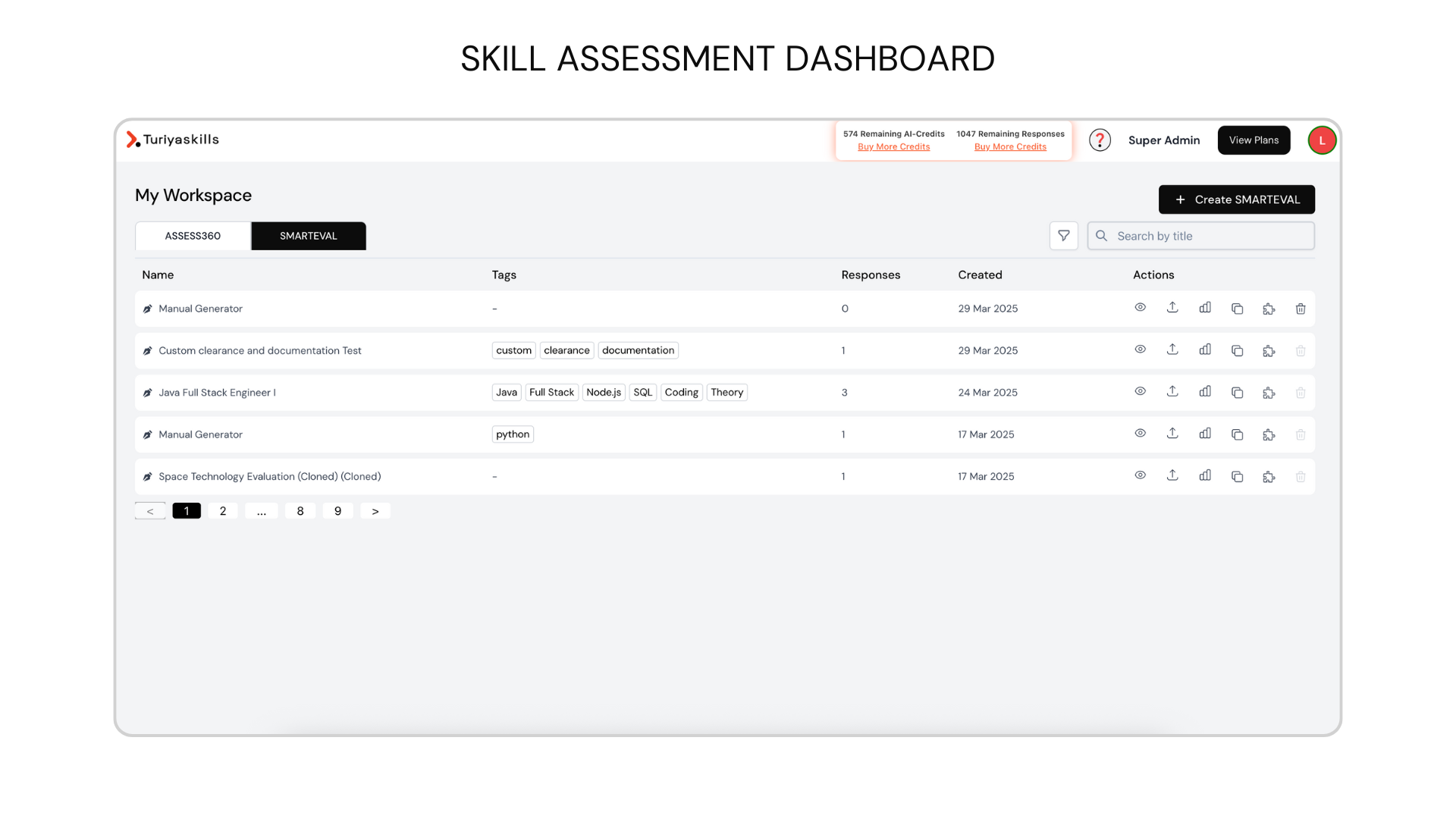
Task: Select the SMARTEVAL tab
Action: click(x=309, y=236)
